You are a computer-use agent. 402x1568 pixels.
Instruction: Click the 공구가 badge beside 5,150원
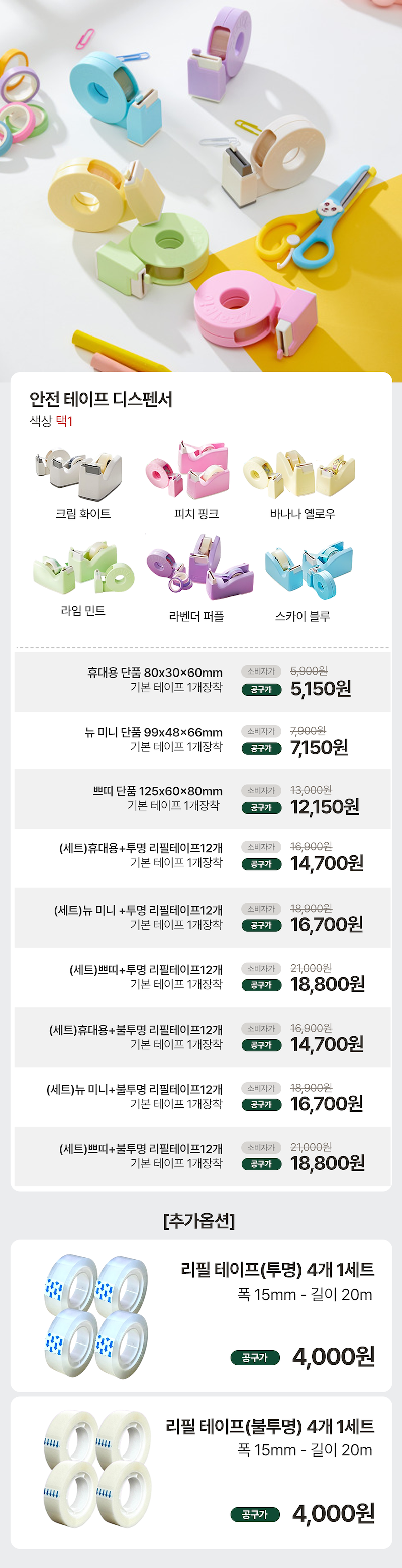pyautogui.click(x=261, y=689)
